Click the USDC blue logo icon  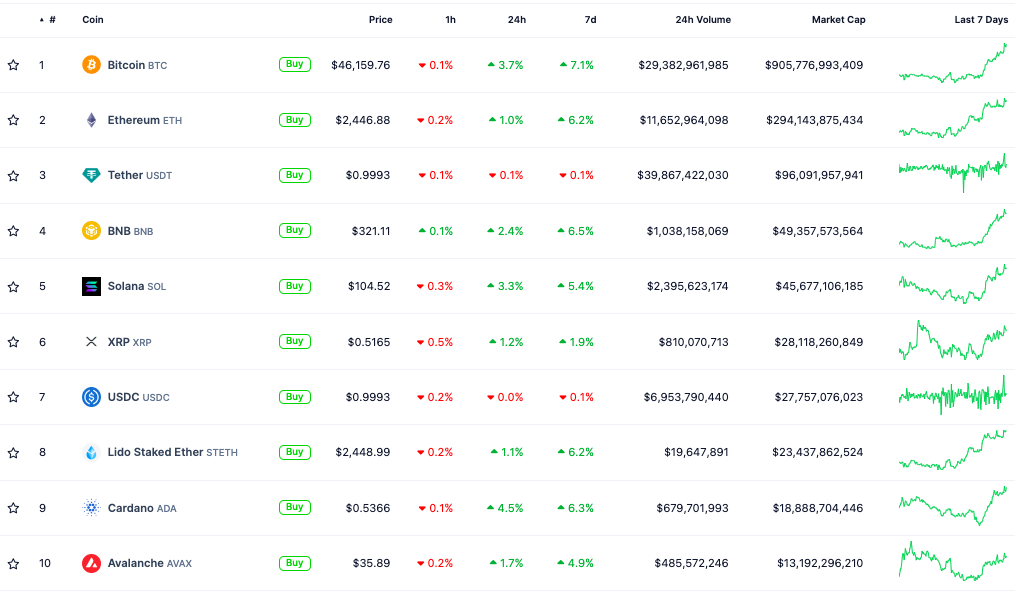(91, 397)
